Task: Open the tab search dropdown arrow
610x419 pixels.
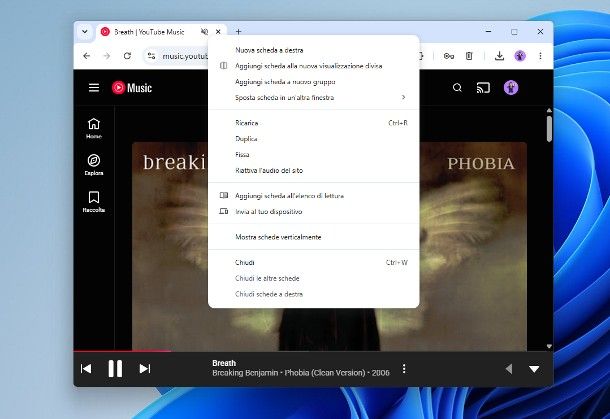Action: point(85,32)
